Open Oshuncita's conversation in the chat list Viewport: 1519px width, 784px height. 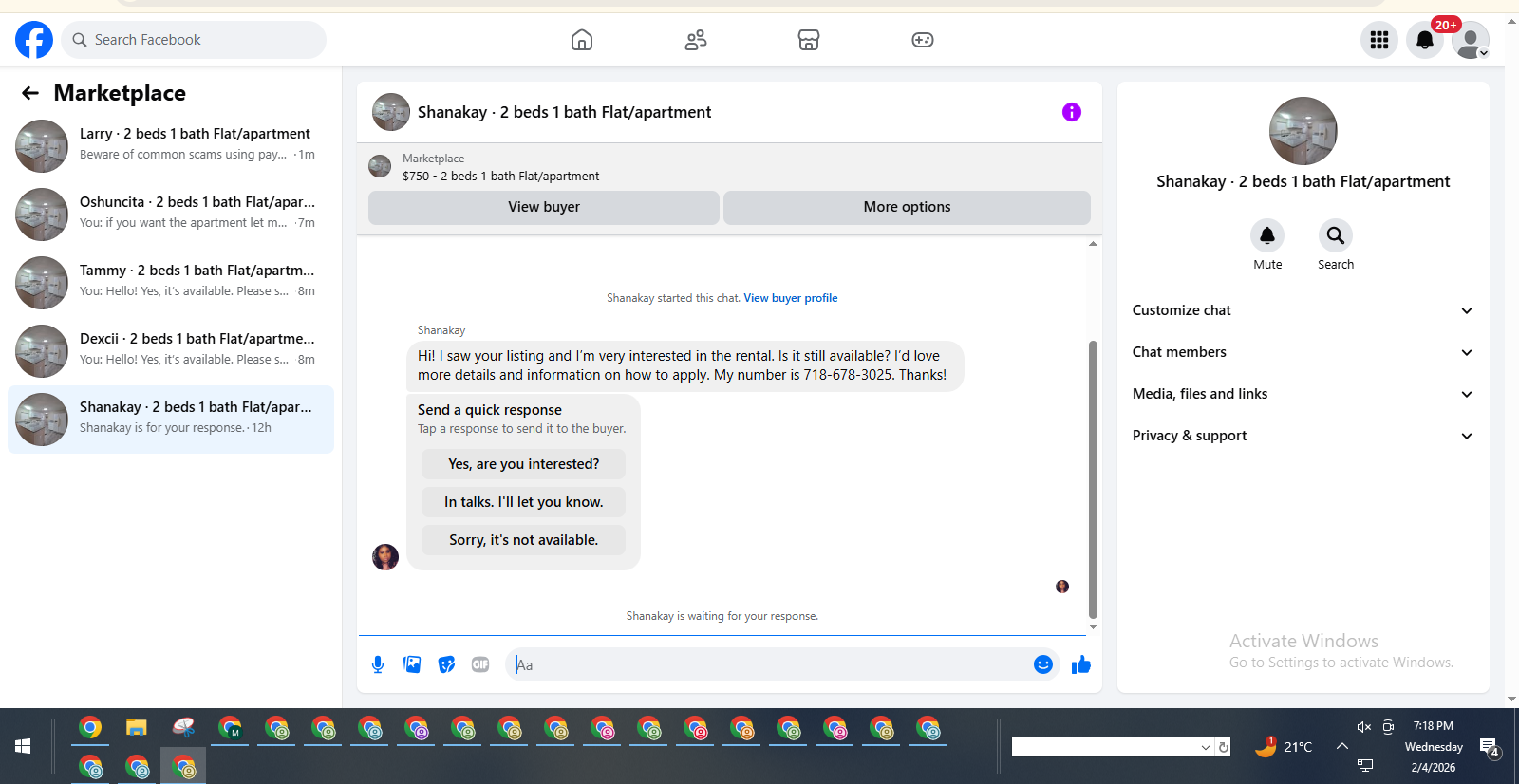click(171, 215)
